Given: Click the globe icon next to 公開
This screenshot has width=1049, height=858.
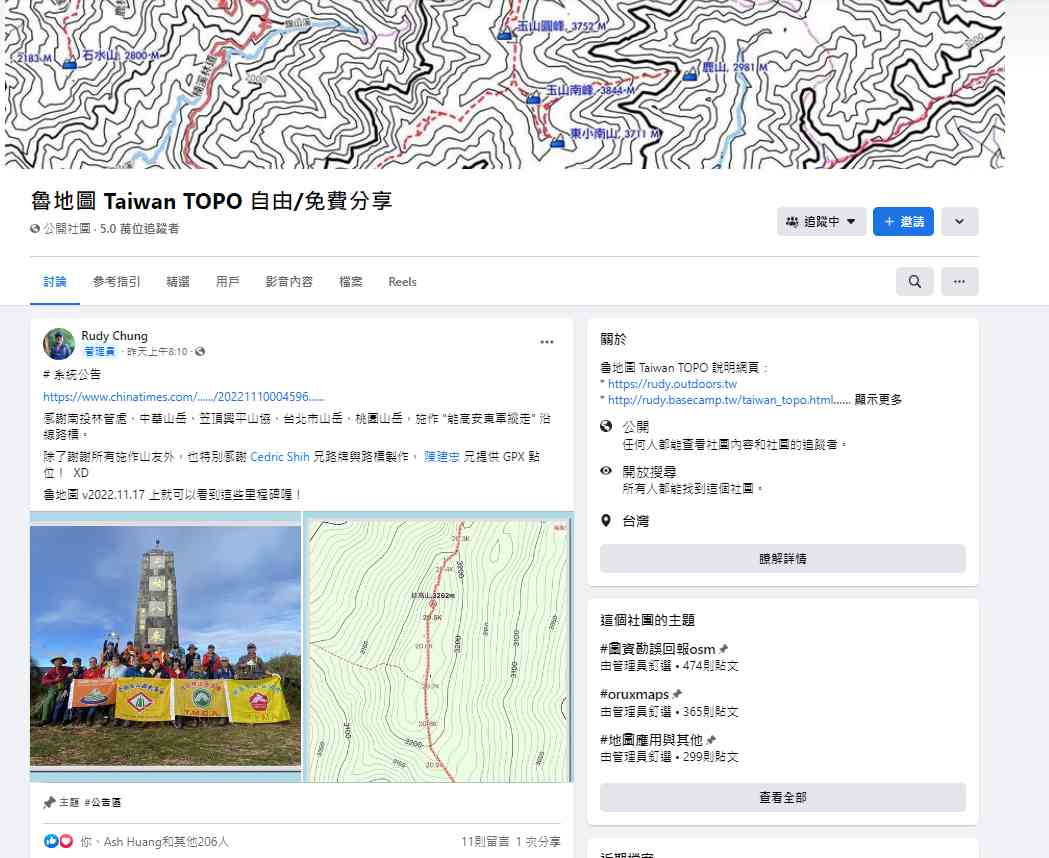Looking at the screenshot, I should coord(606,426).
